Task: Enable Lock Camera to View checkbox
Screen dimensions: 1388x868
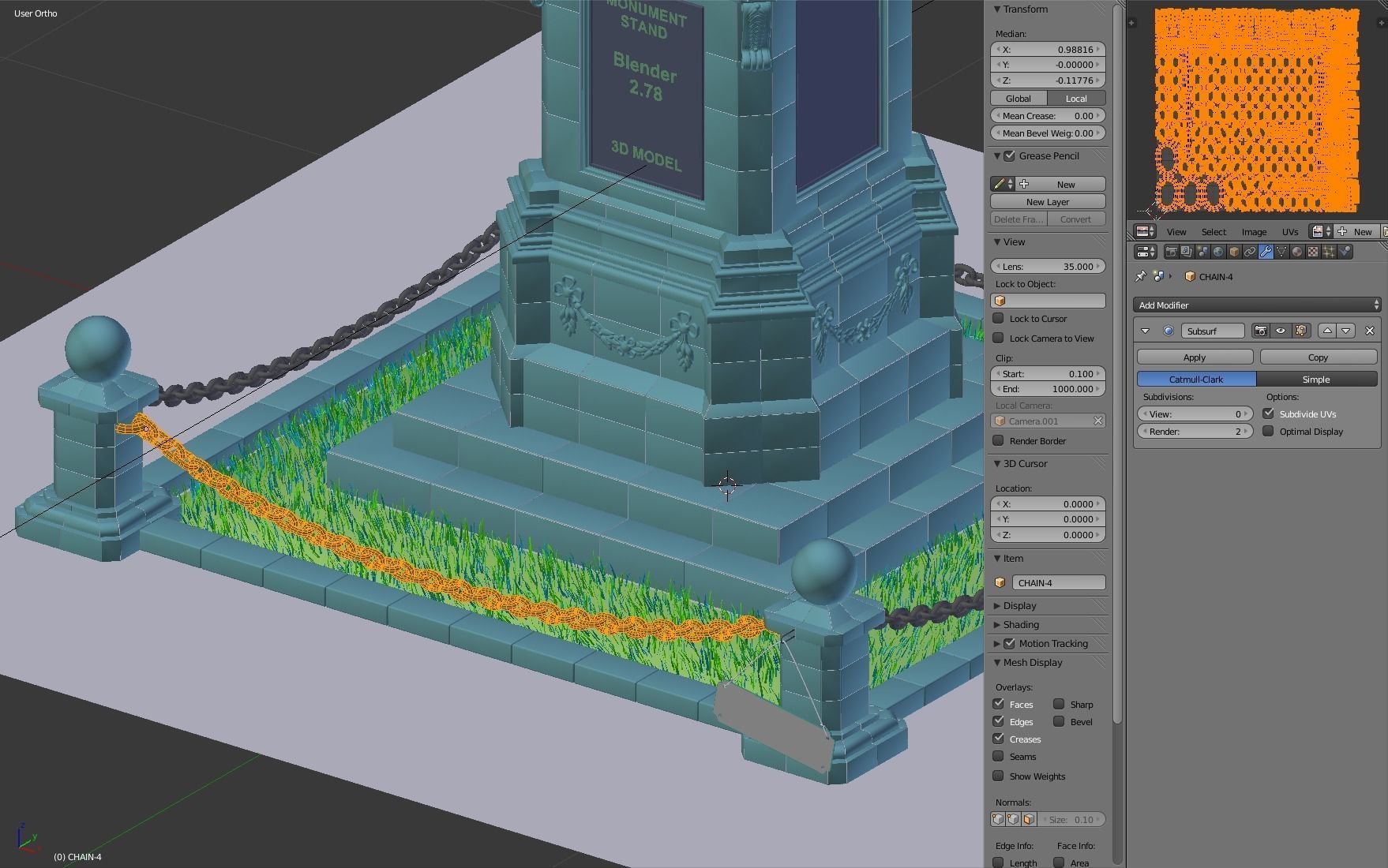Action: (x=998, y=338)
